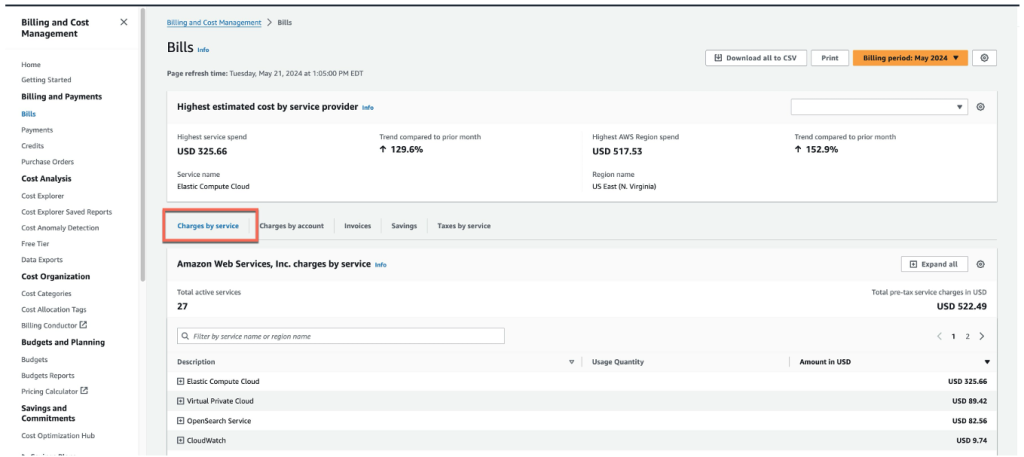Viewport: 1024px width, 457px height.
Task: Open the Billing period May 2024 dropdown
Action: pos(910,58)
